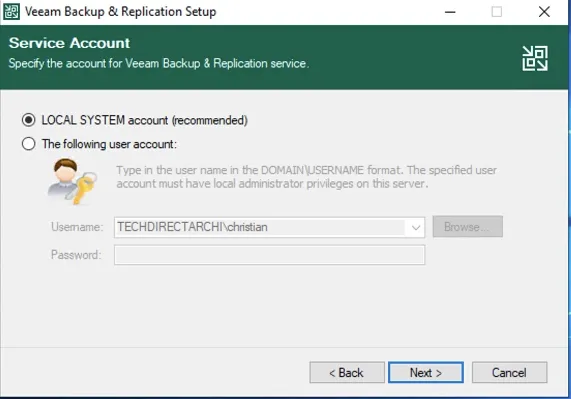Proceed with the Next button

click(426, 372)
